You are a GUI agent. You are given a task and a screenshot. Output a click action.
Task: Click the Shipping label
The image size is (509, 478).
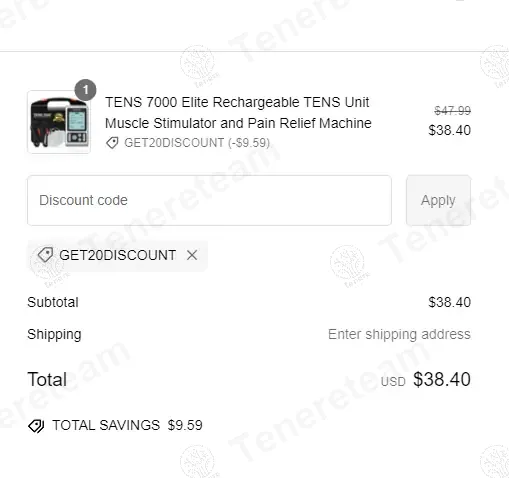[54, 335]
